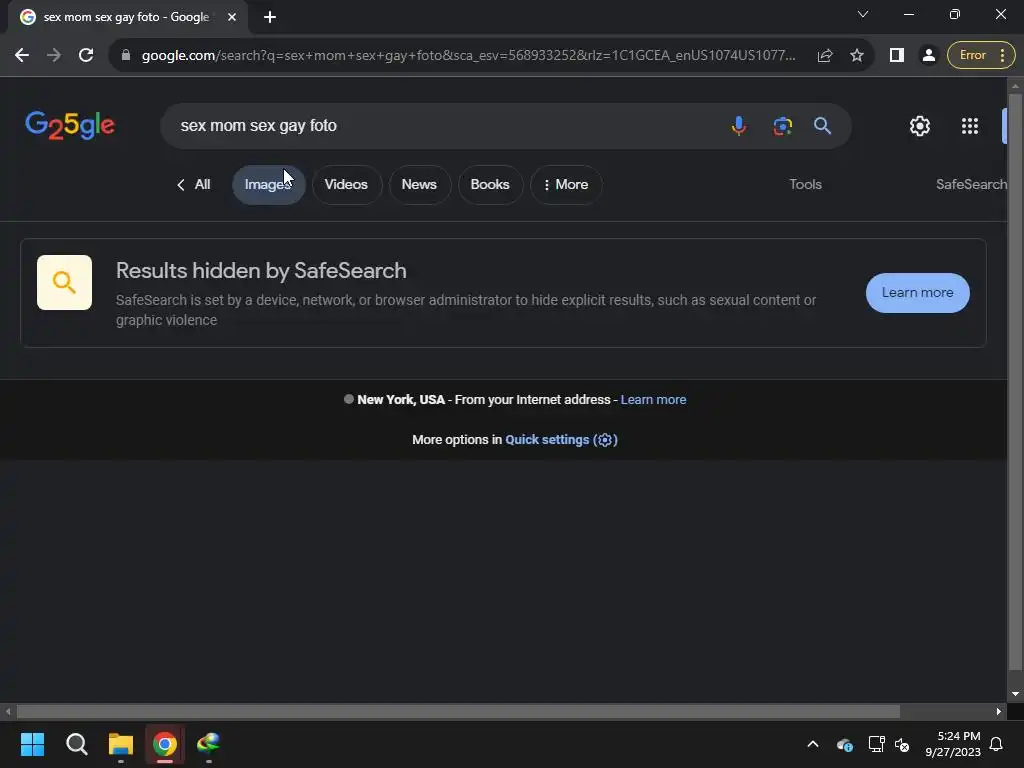Switch to the Videos tab
This screenshot has width=1024, height=768.
pyautogui.click(x=346, y=185)
